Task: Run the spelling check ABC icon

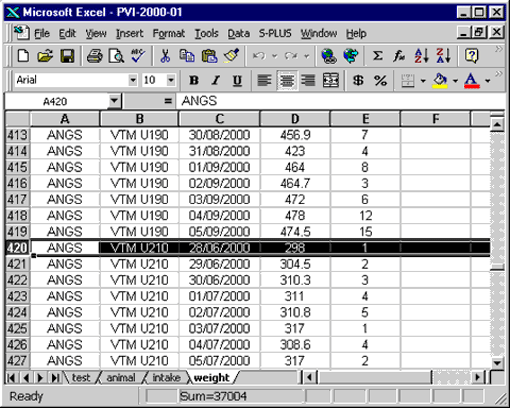Action: pyautogui.click(x=138, y=56)
